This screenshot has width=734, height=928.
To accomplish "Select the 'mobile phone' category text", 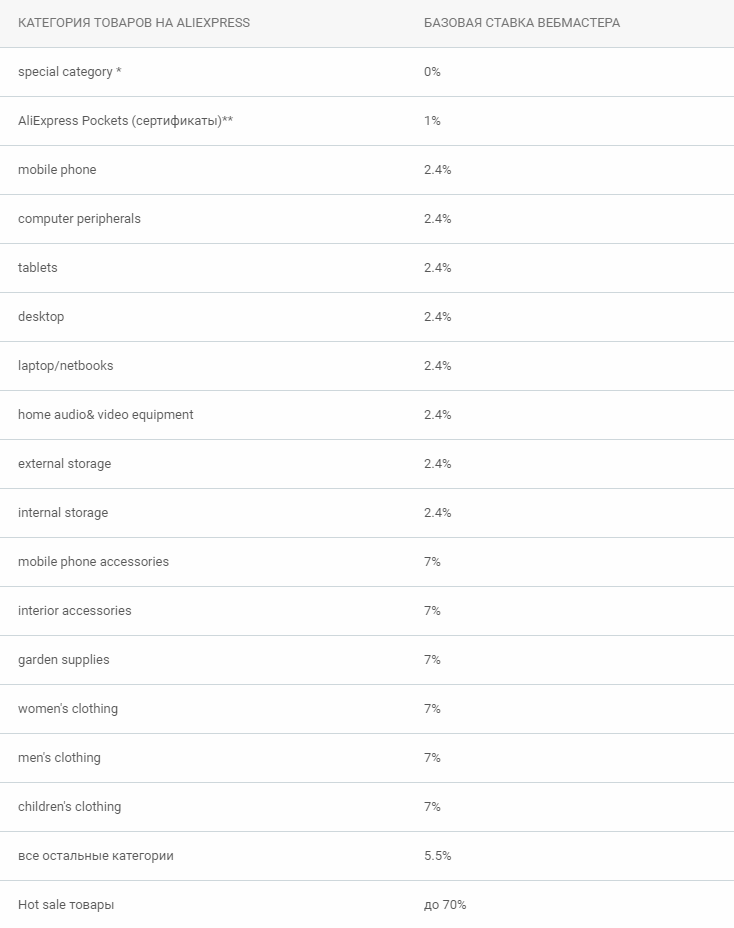I will coord(57,170).
